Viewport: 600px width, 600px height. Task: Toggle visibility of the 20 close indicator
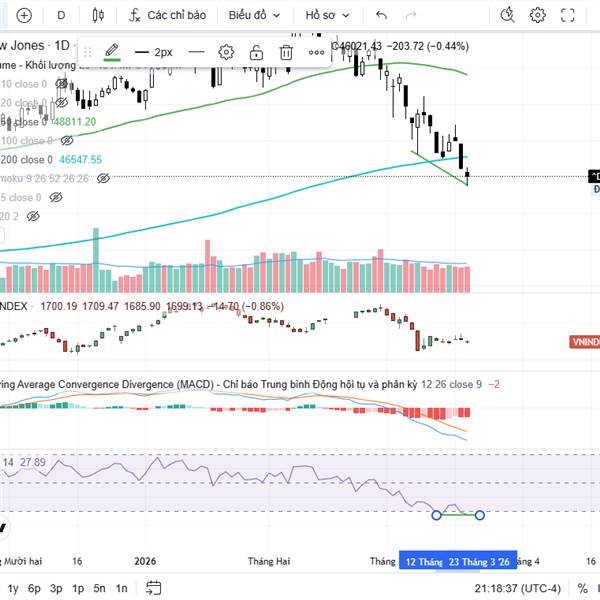(61, 102)
